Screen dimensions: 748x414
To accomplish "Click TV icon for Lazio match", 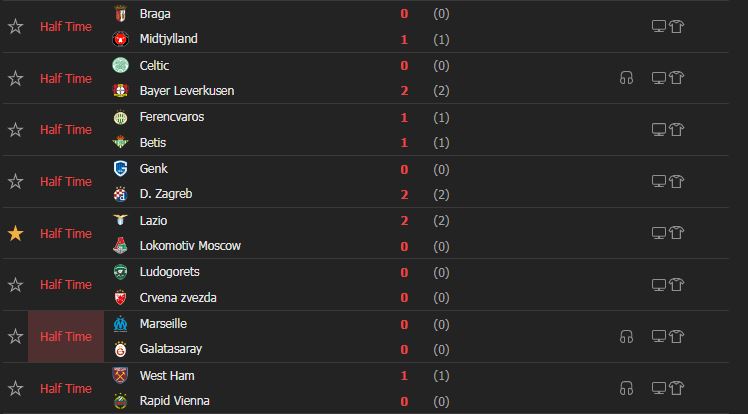I will coord(659,233).
